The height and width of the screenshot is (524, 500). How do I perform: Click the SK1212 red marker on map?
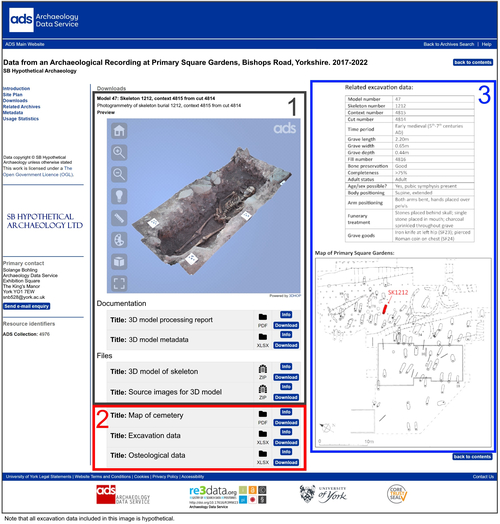click(x=385, y=309)
